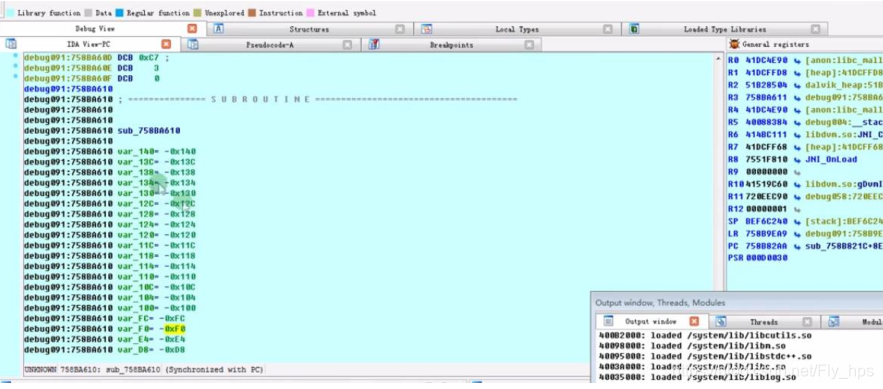883x389 pixels.
Task: Select the Output window tab
Action: click(x=651, y=321)
